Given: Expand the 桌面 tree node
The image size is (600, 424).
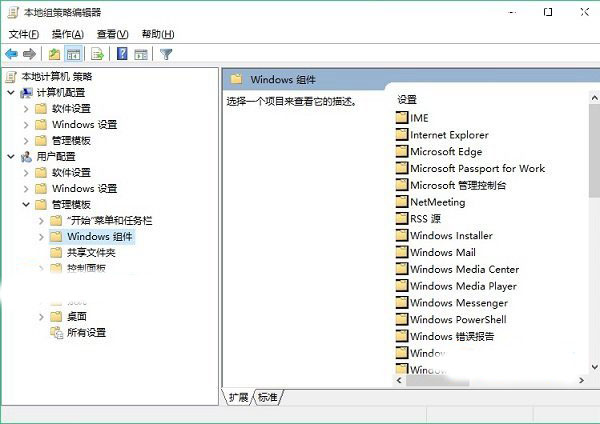Looking at the screenshot, I should click(x=41, y=317).
